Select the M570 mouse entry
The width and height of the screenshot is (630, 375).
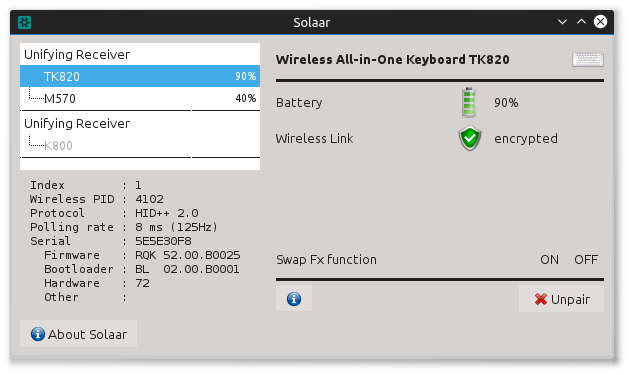coord(140,98)
